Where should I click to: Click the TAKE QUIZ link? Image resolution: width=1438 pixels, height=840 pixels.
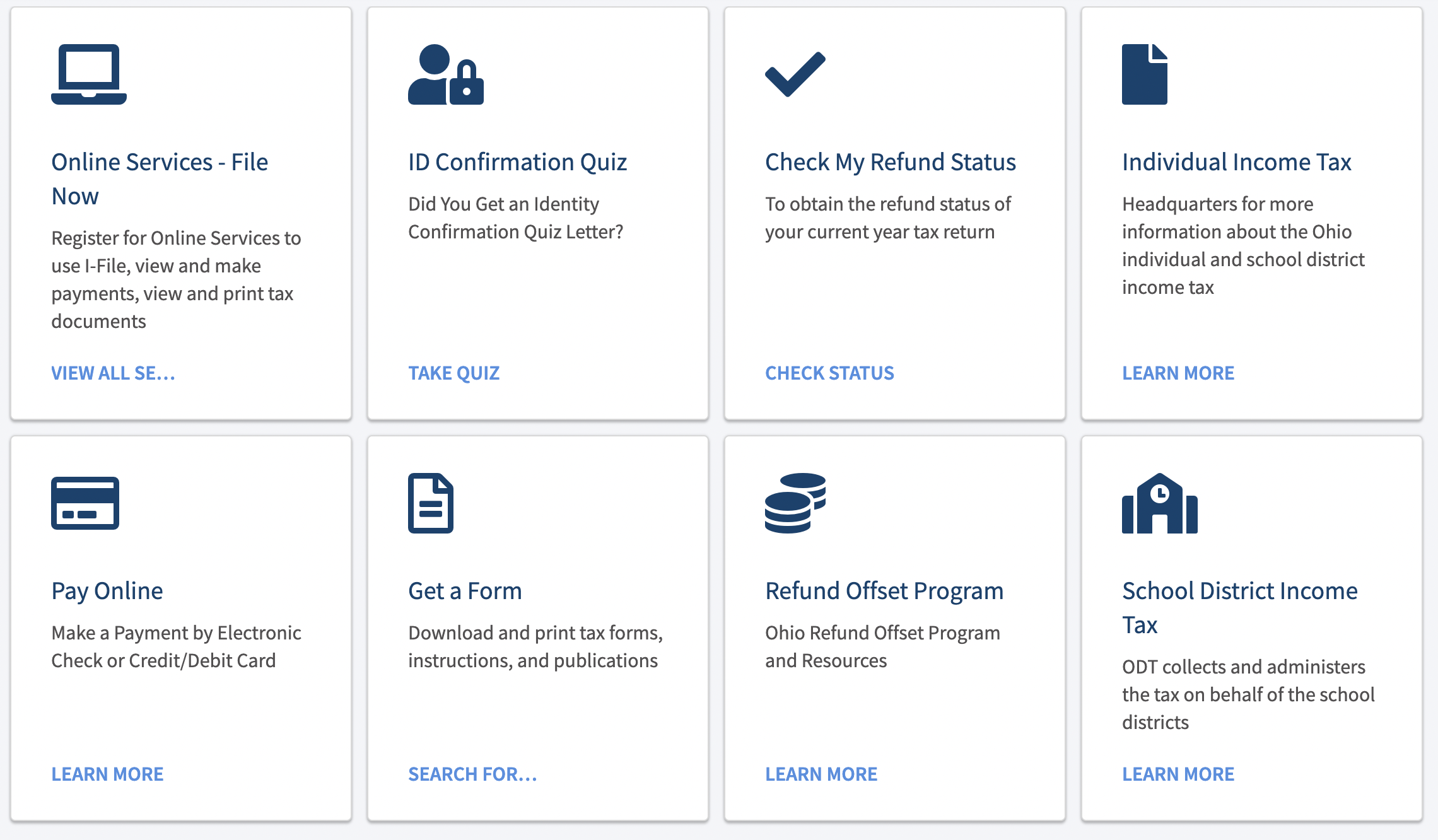coord(454,373)
